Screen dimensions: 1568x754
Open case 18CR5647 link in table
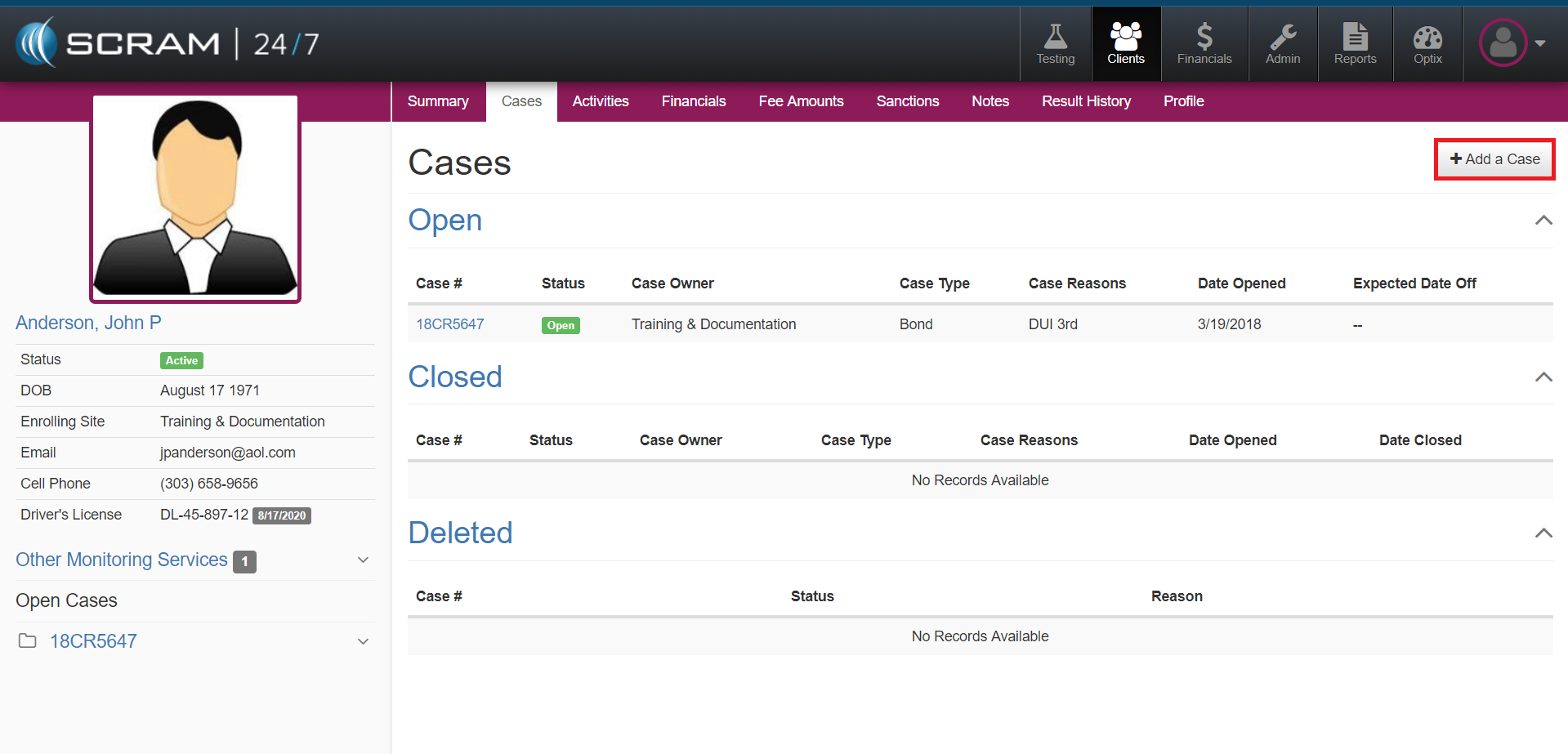pos(450,324)
